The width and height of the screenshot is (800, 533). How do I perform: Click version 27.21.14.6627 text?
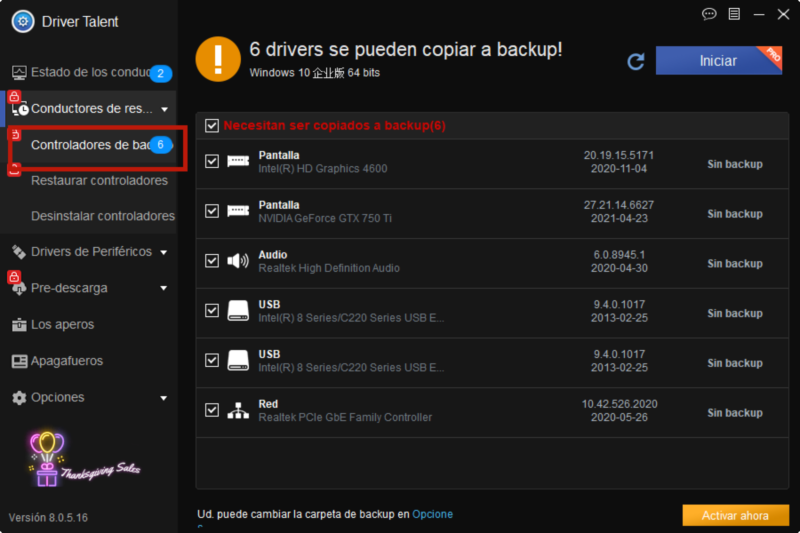(619, 205)
